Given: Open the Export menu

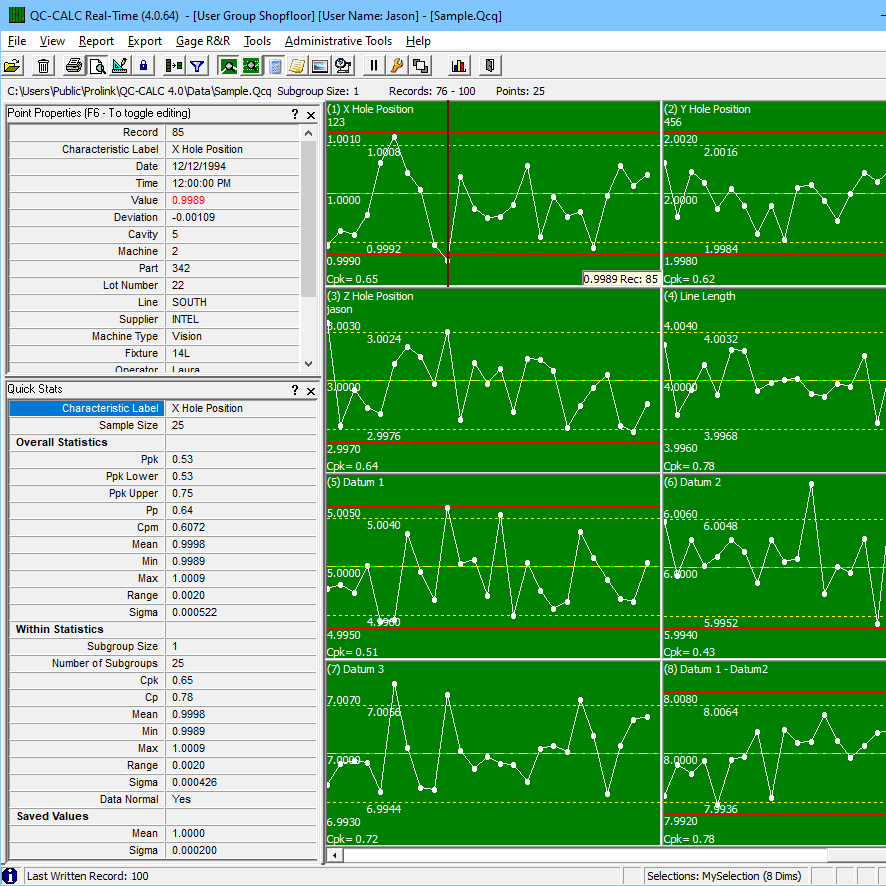Looking at the screenshot, I should click(x=145, y=41).
